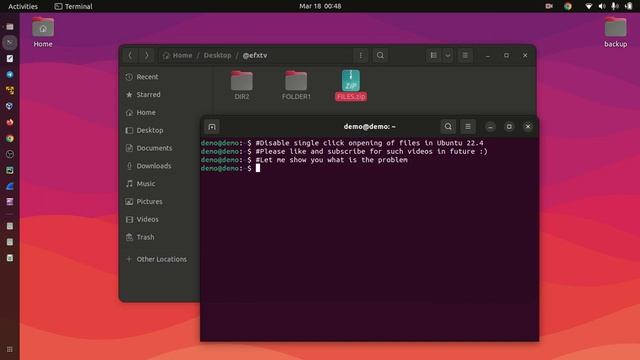Open Firefox from the dock
The height and width of the screenshot is (360, 640).
pos(10,122)
